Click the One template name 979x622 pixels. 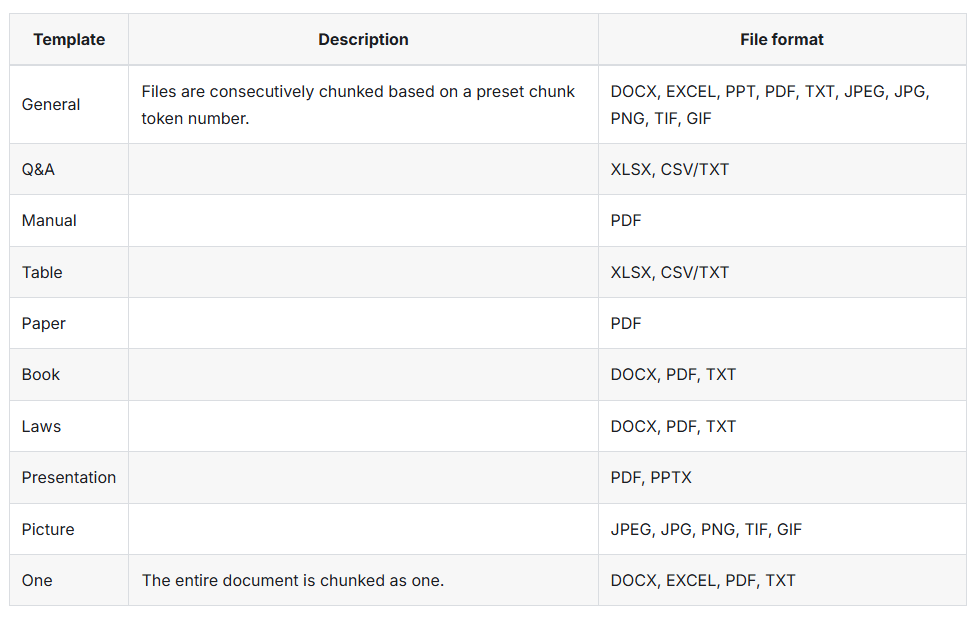[x=37, y=581]
